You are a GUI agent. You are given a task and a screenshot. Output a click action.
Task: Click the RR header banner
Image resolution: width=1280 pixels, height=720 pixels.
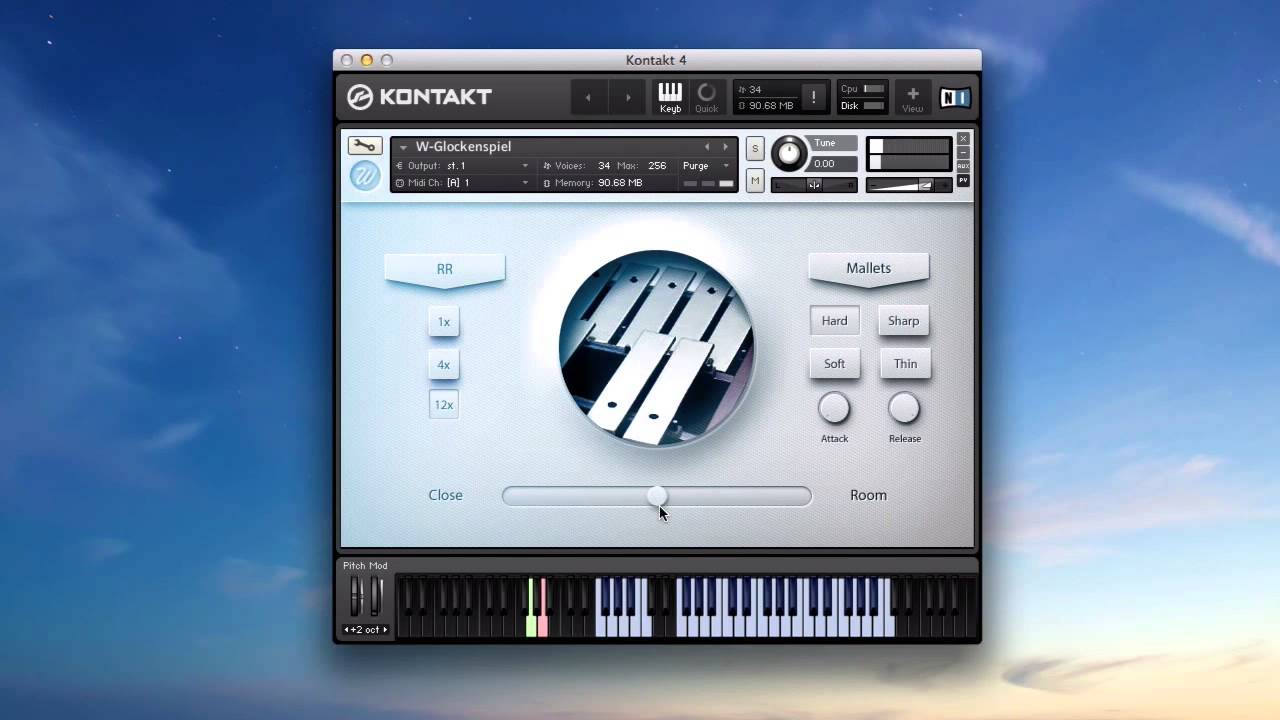tap(445, 270)
